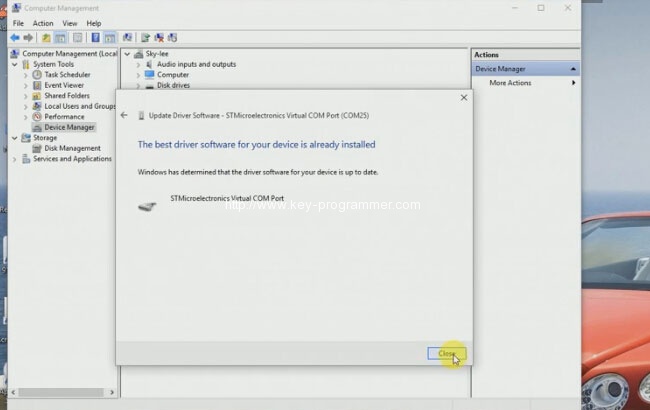650x410 pixels.
Task: Expand the Performance node
Action: (x=26, y=117)
